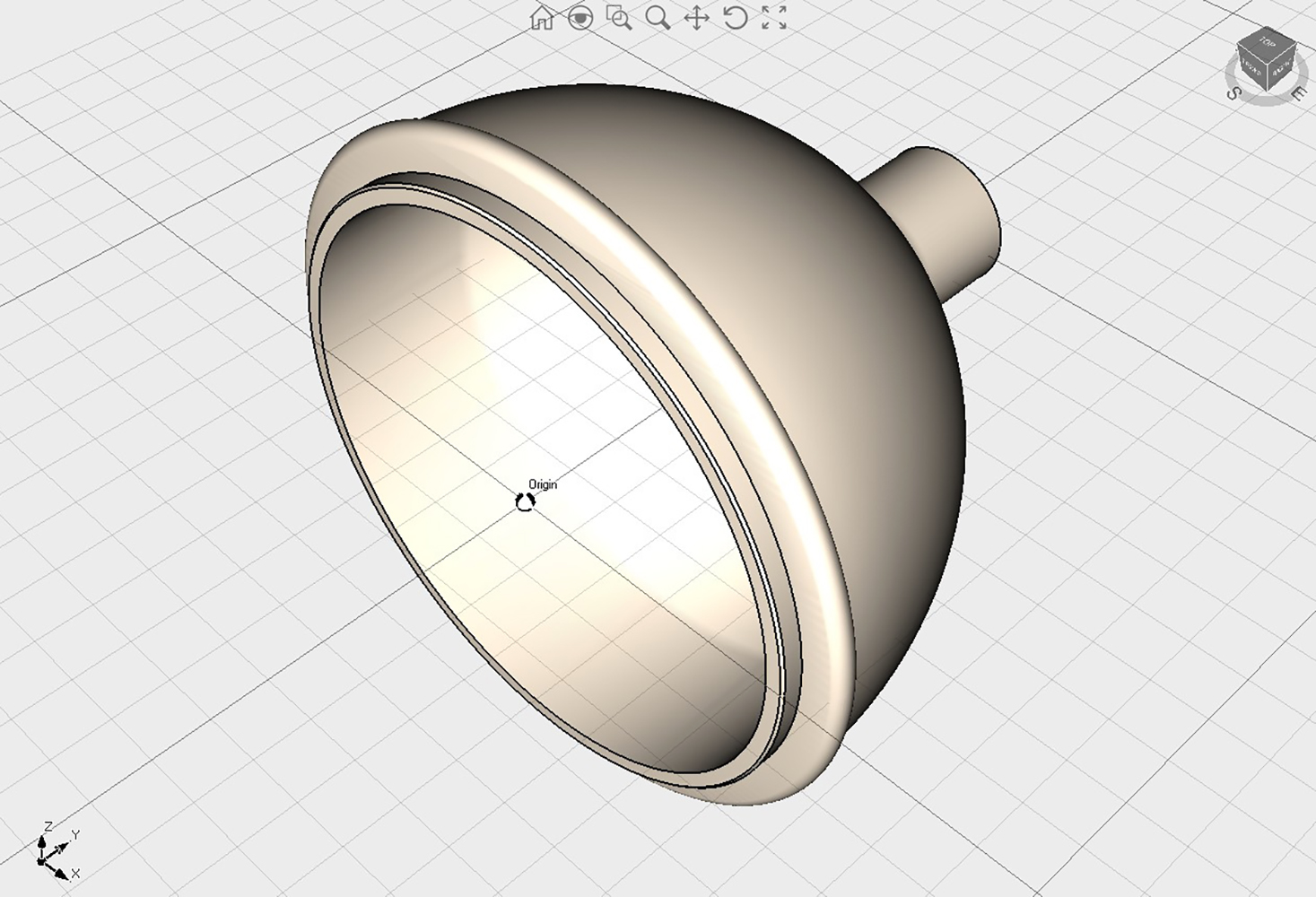Select the zoom window tool
Screen dimensions: 1316x897
(619, 17)
